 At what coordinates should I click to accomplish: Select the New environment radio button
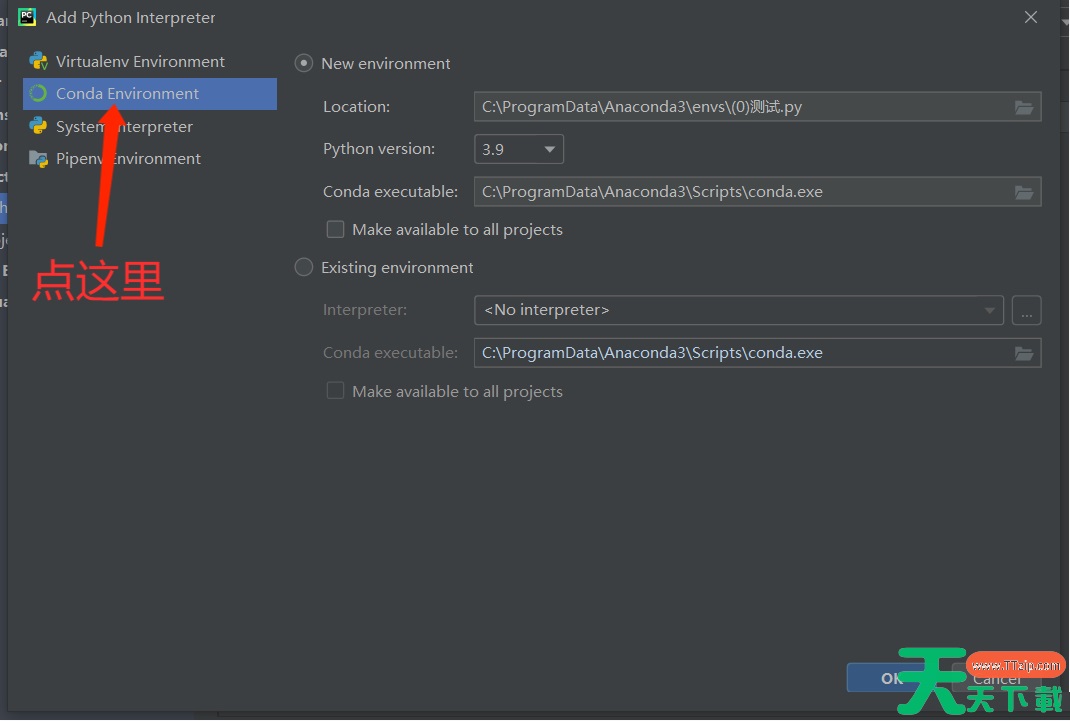coord(304,63)
